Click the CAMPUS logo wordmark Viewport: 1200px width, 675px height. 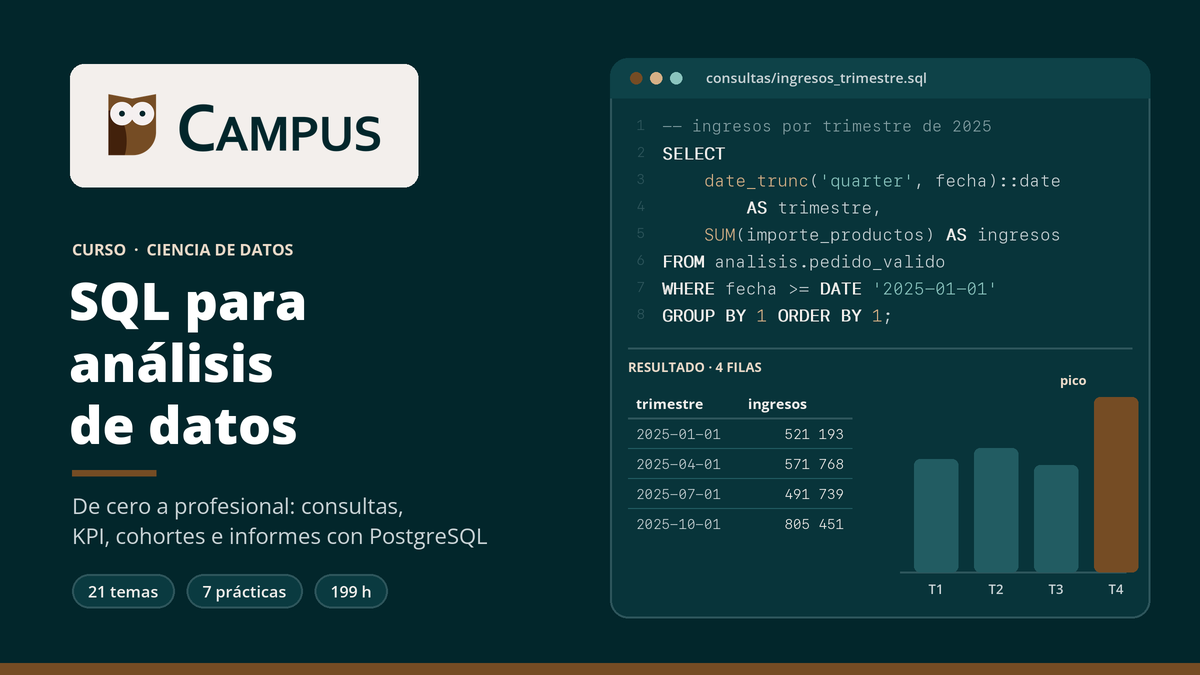click(280, 128)
